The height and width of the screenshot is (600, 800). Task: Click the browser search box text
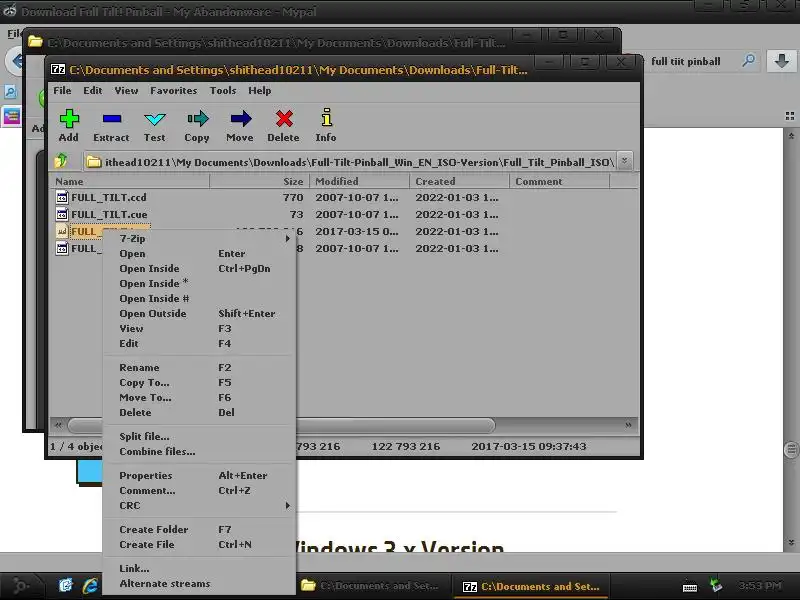[686, 61]
